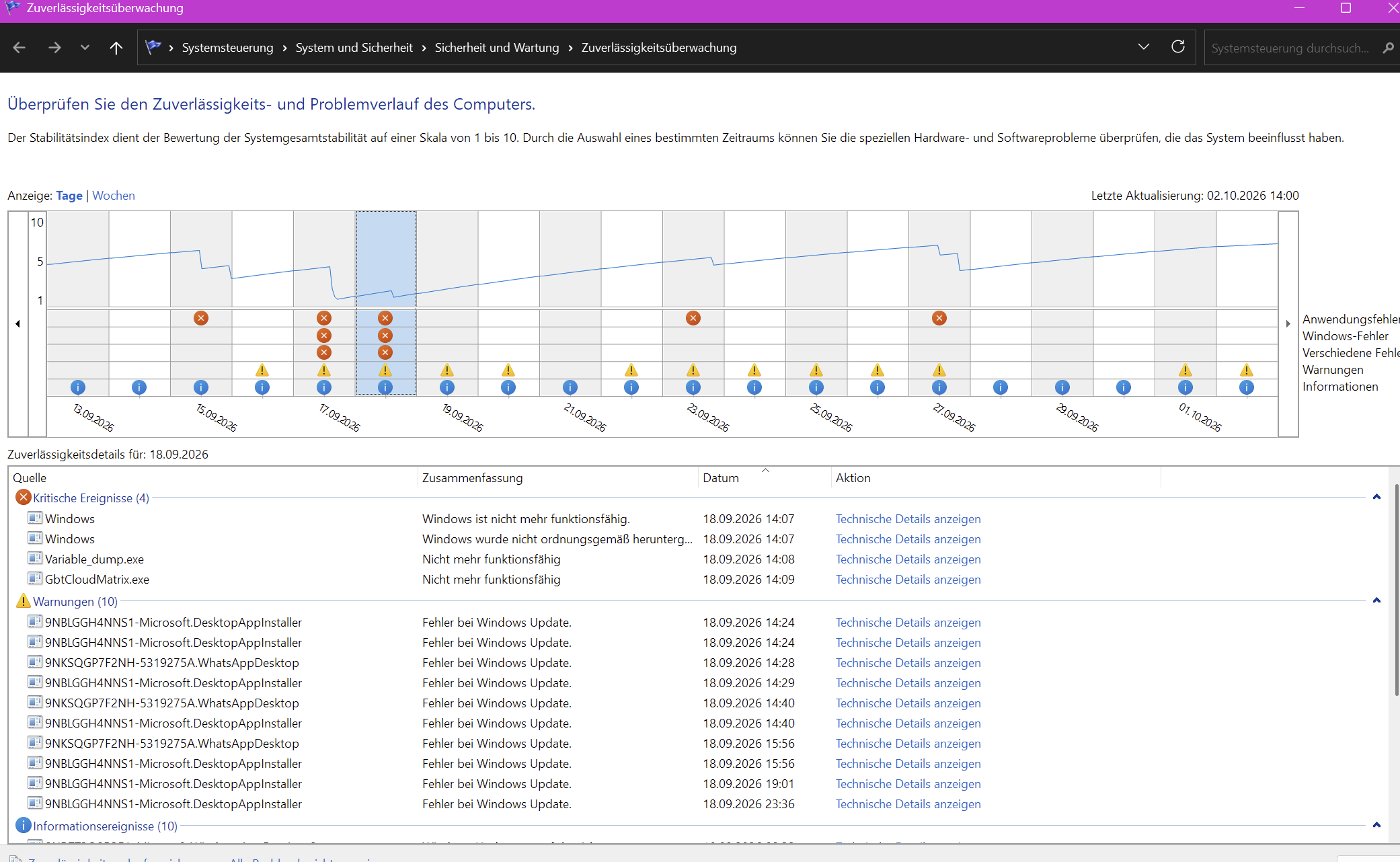
Task: Show technical details for GbtCloudMatrix.exe
Action: (x=908, y=580)
